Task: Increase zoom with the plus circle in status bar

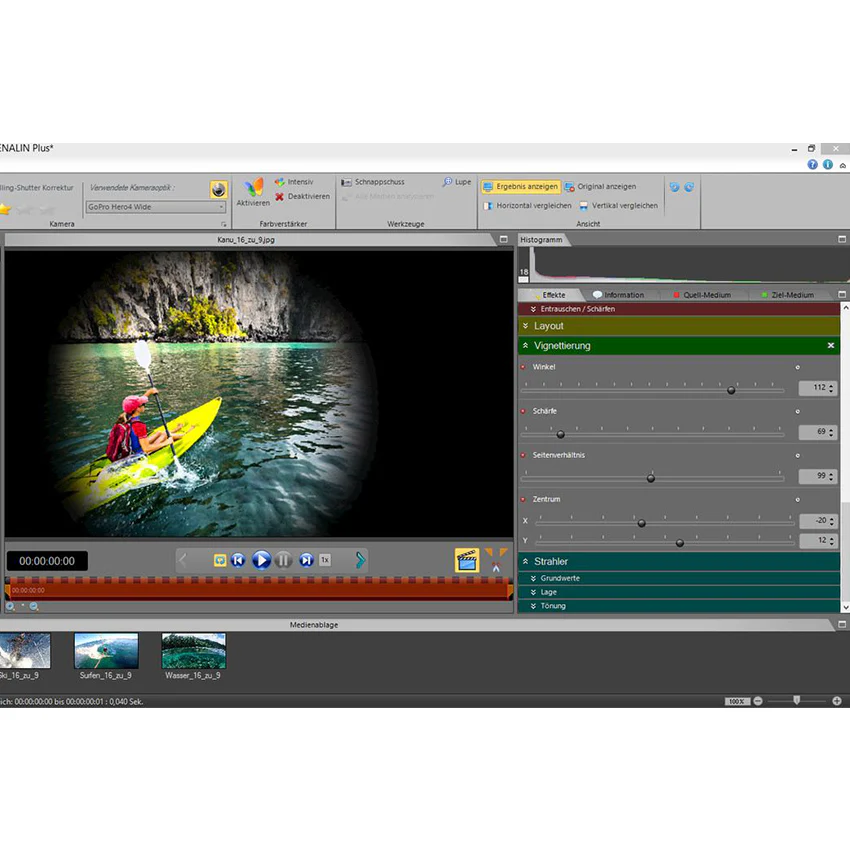Action: pos(836,701)
